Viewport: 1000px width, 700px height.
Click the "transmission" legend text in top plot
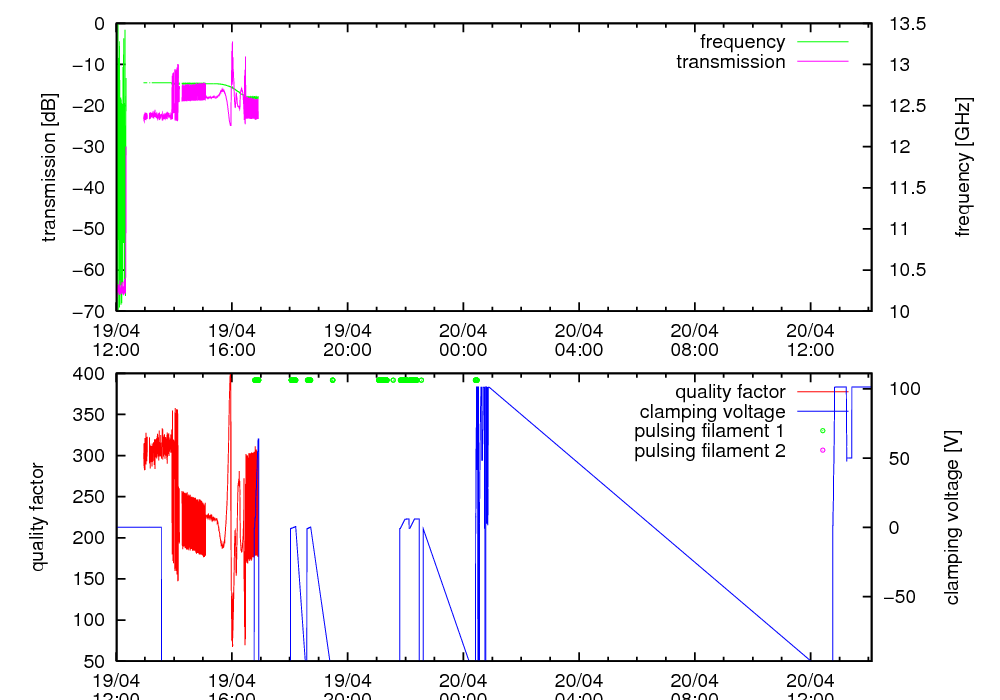[x=731, y=62]
